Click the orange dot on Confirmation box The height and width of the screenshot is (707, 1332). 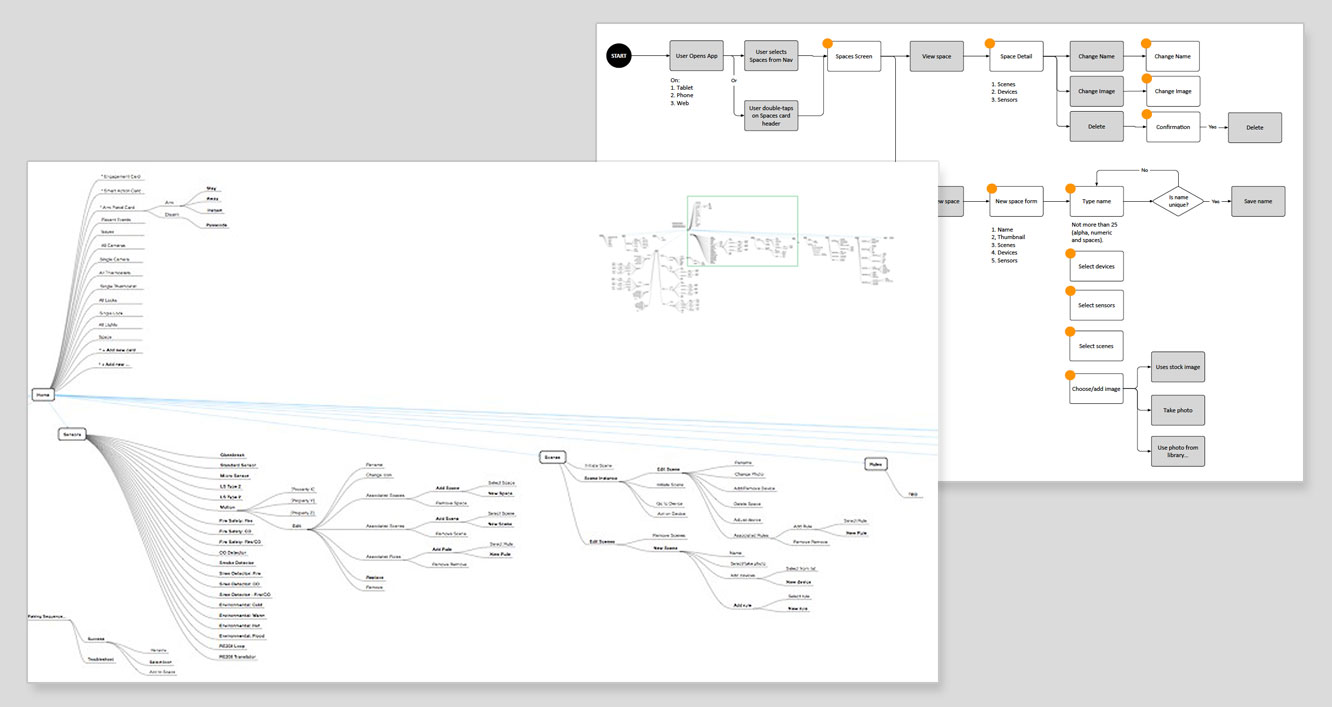pyautogui.click(x=1147, y=114)
